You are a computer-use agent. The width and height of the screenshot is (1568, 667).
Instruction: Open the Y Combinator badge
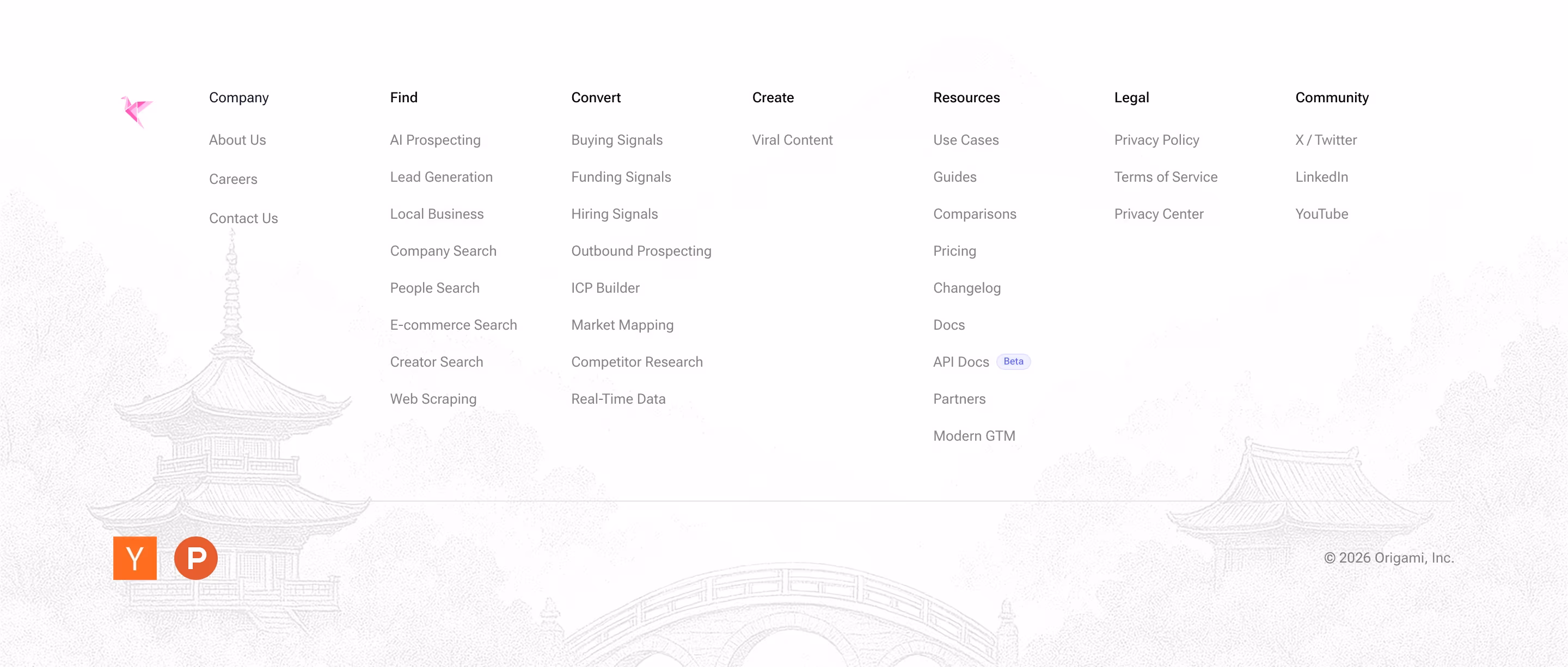[135, 558]
